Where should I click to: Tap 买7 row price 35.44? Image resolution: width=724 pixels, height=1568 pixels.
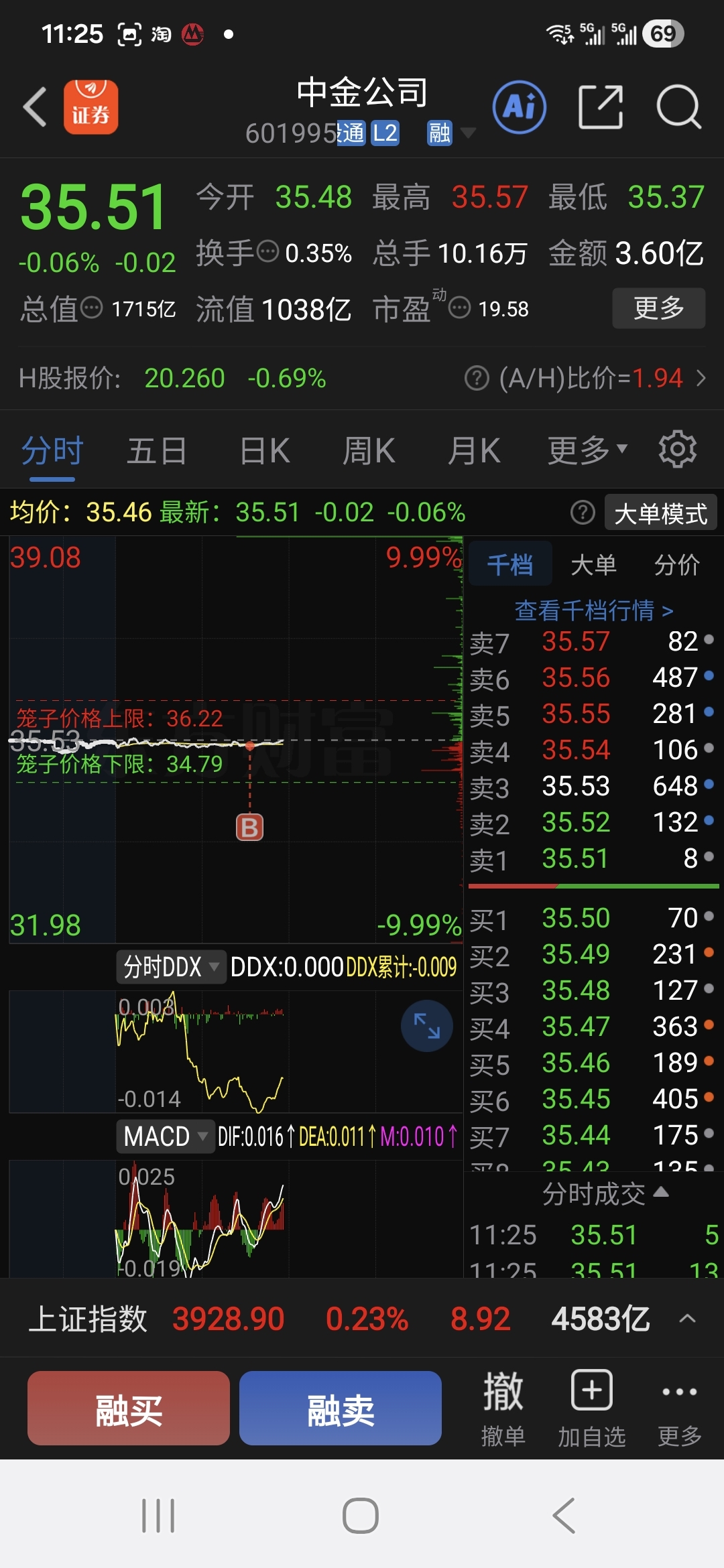(x=576, y=1135)
